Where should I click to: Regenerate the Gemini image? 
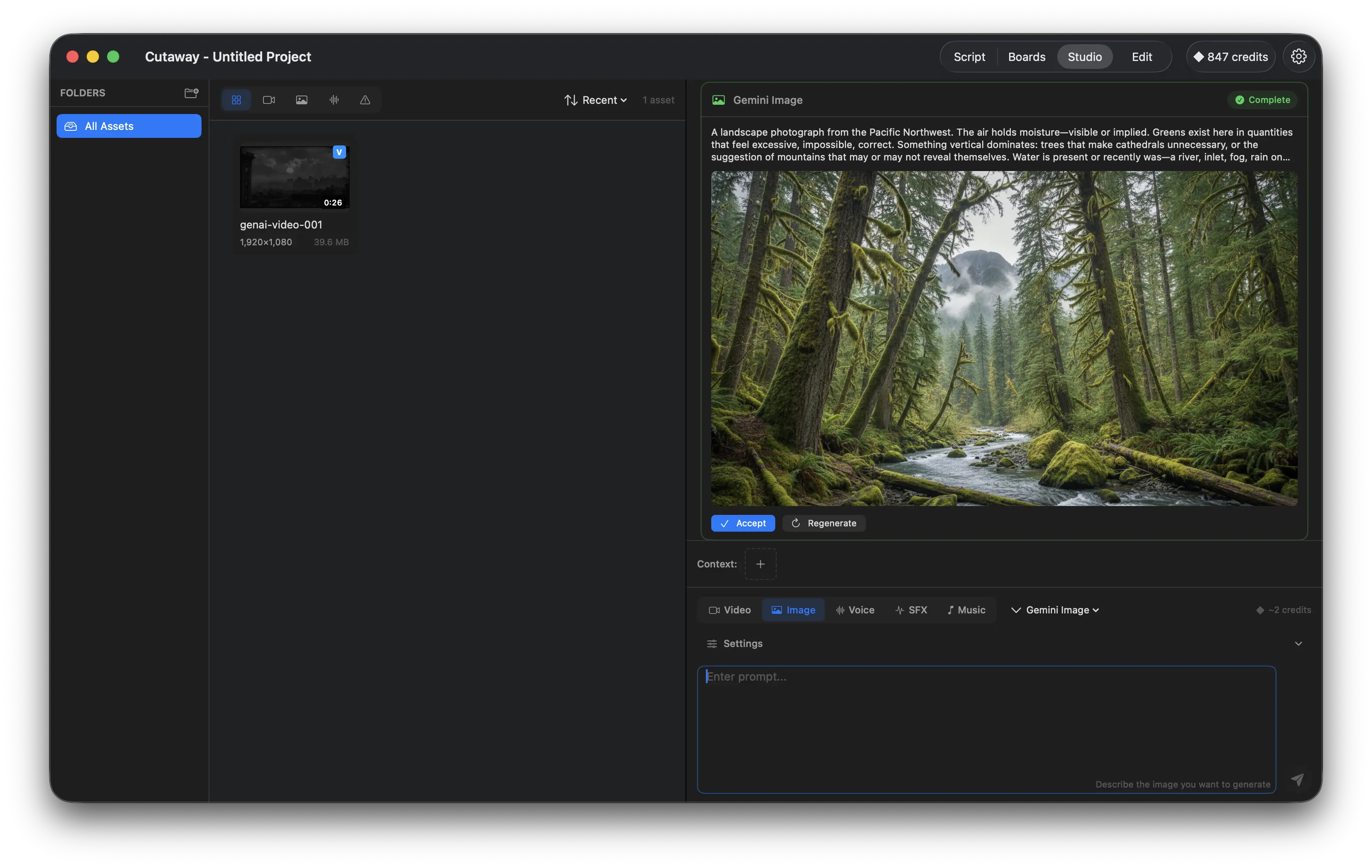pyautogui.click(x=823, y=523)
